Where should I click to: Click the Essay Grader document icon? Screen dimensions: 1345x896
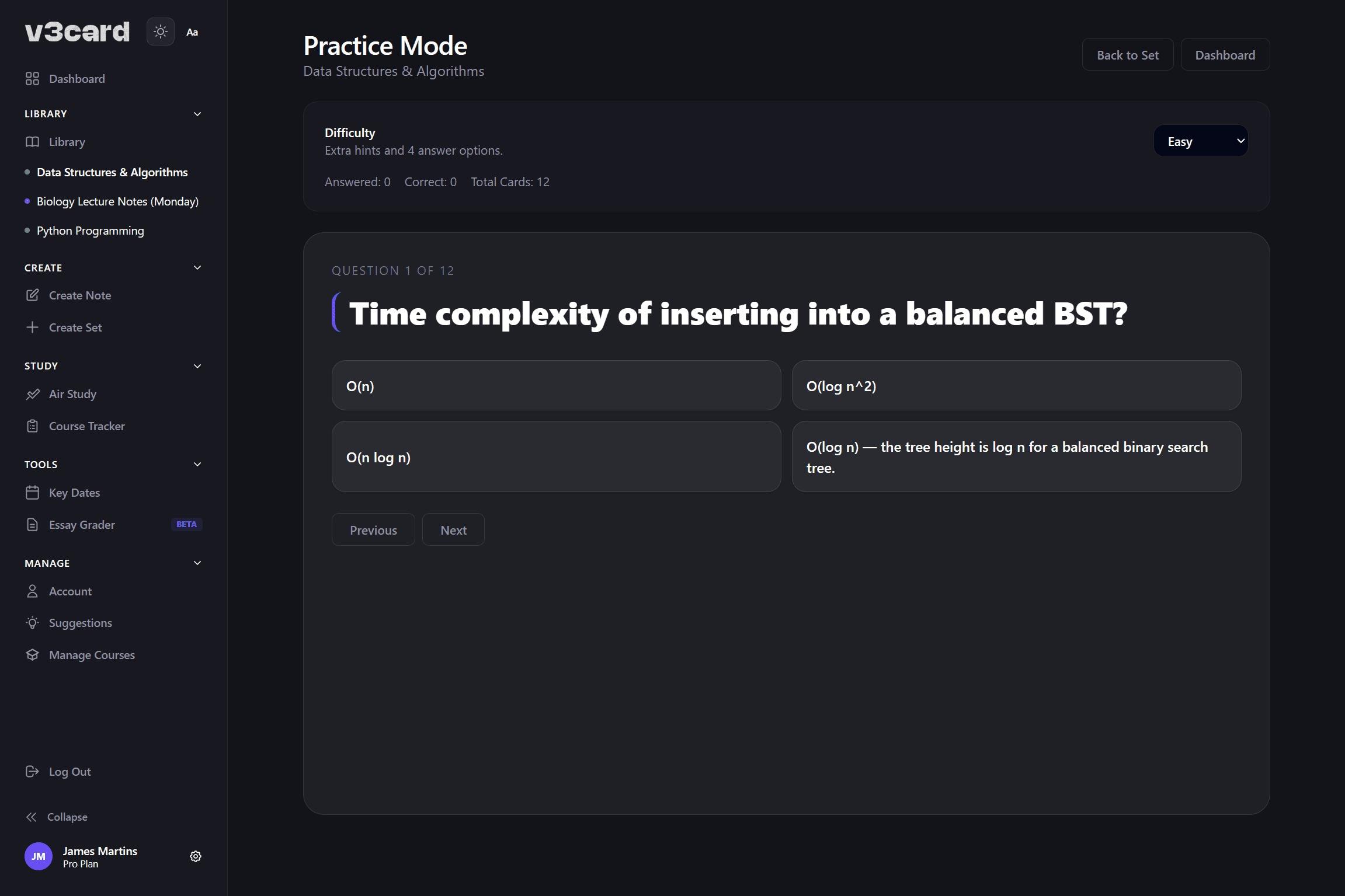click(33, 525)
